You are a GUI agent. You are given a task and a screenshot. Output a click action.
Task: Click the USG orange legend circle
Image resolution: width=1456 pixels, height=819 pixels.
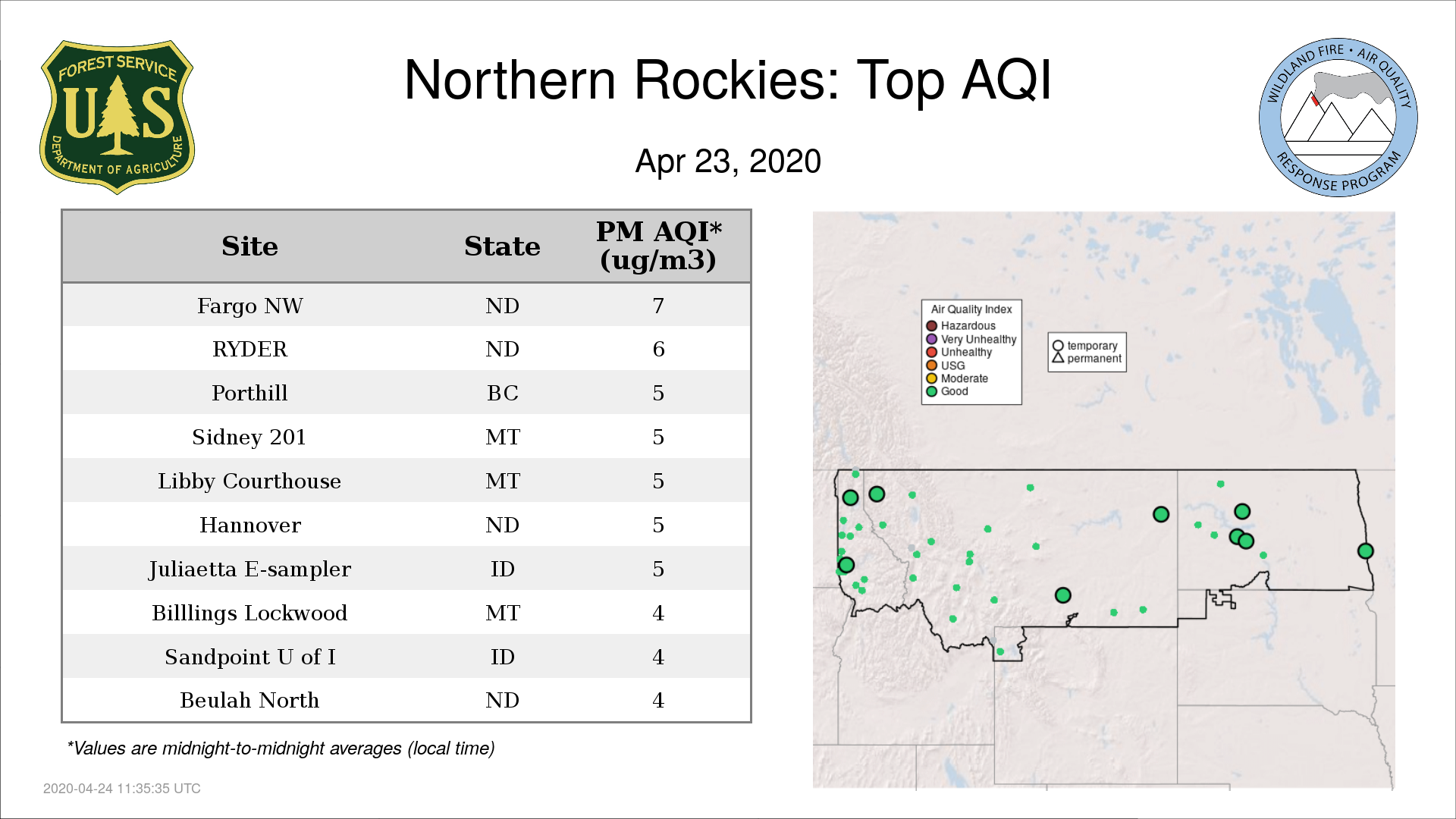[932, 366]
